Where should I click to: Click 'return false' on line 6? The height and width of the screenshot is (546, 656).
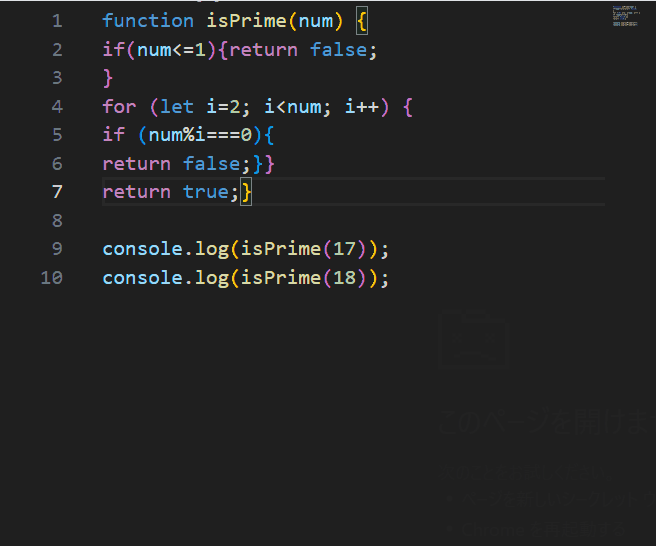click(x=171, y=163)
